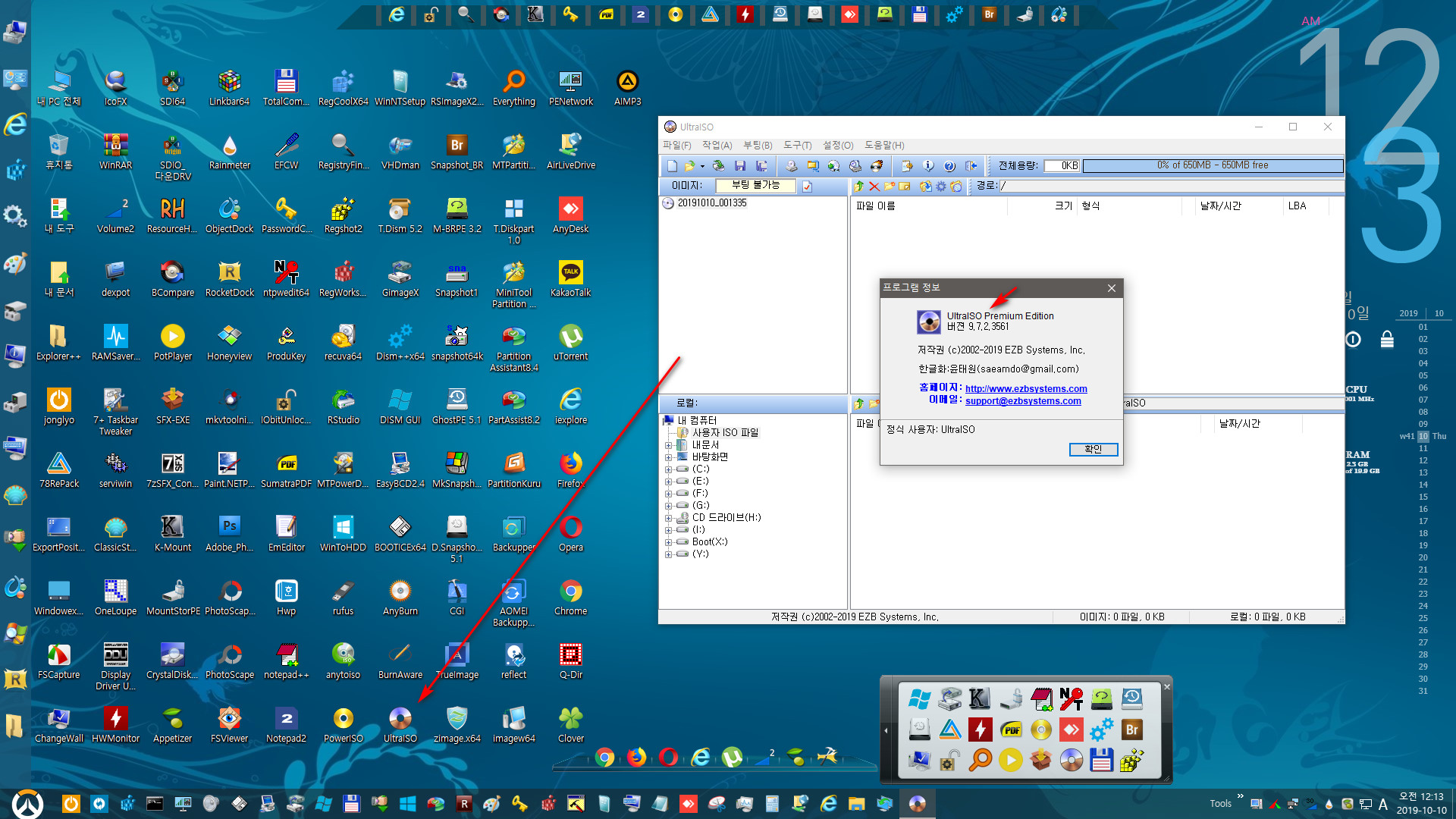Click the Tools toolbar label on taskbar

(1220, 804)
